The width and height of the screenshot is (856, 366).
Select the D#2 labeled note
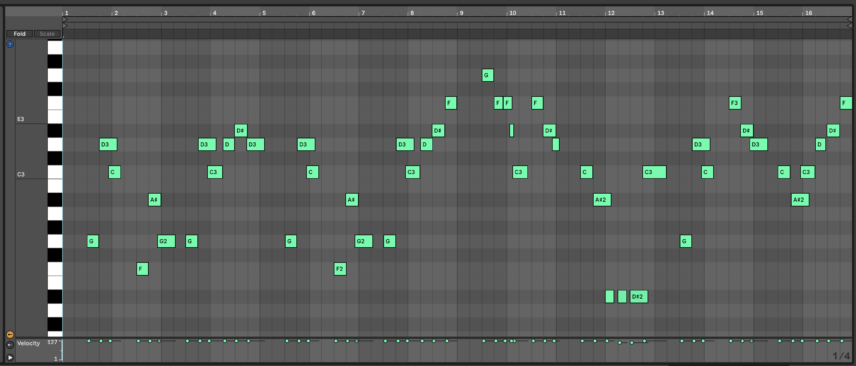[639, 297]
